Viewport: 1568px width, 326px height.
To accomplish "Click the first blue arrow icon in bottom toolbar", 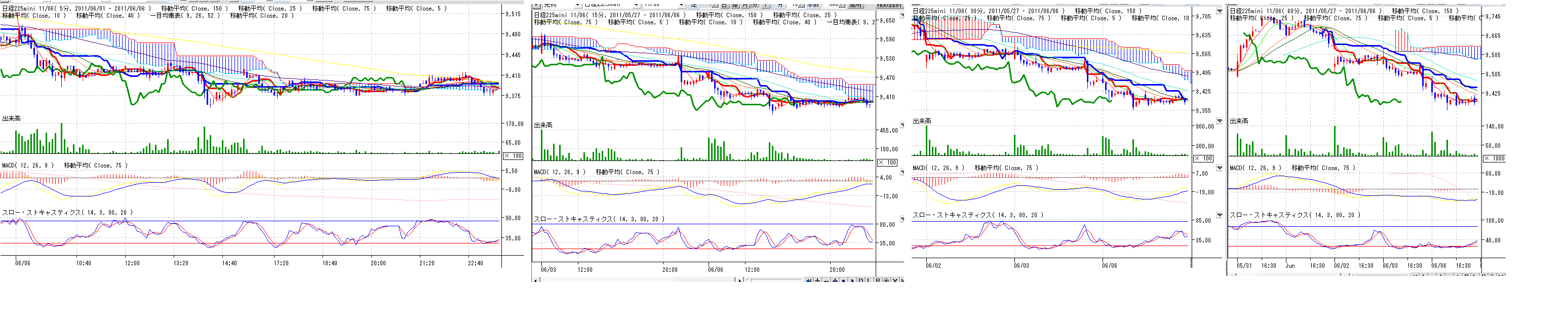I will [x=809, y=280].
